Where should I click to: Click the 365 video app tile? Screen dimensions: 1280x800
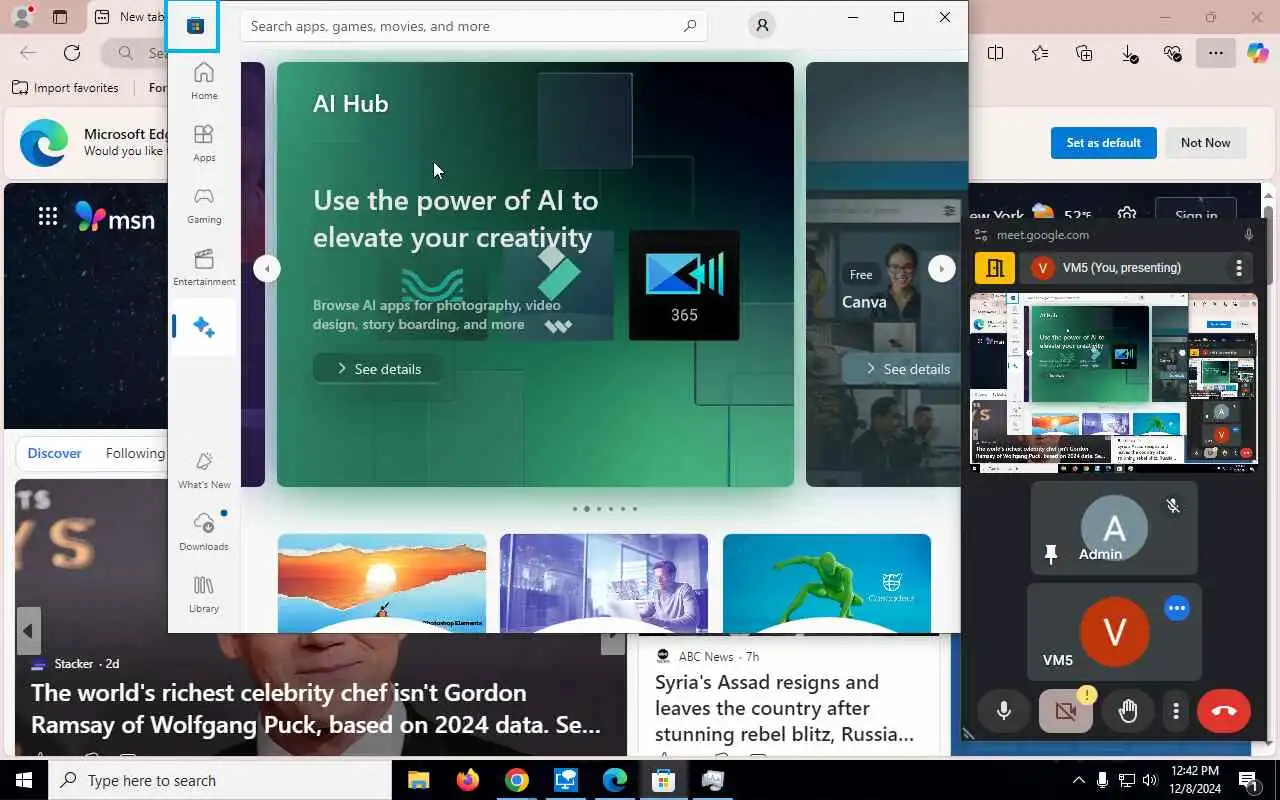click(x=684, y=286)
